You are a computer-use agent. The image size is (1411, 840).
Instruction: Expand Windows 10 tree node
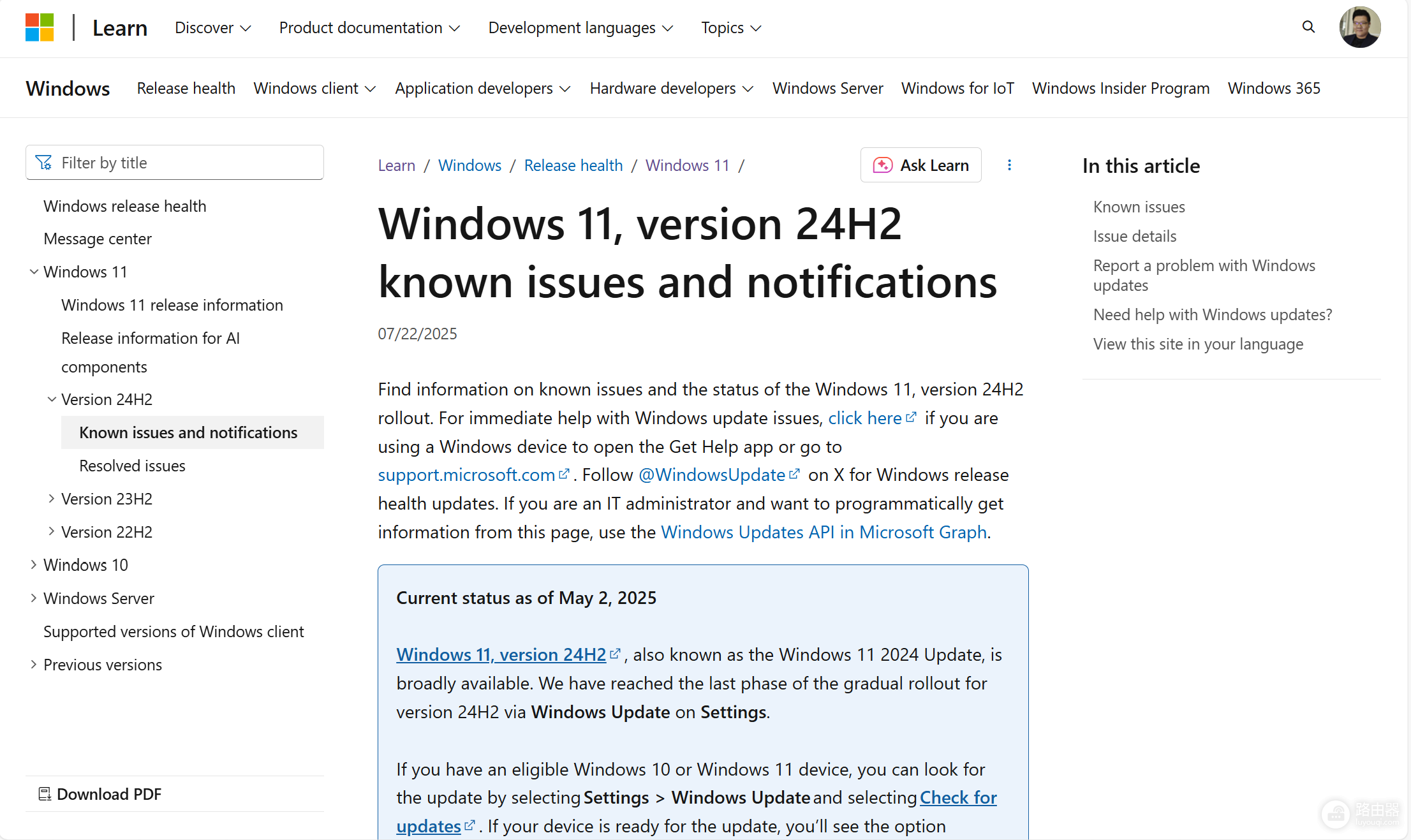34,565
